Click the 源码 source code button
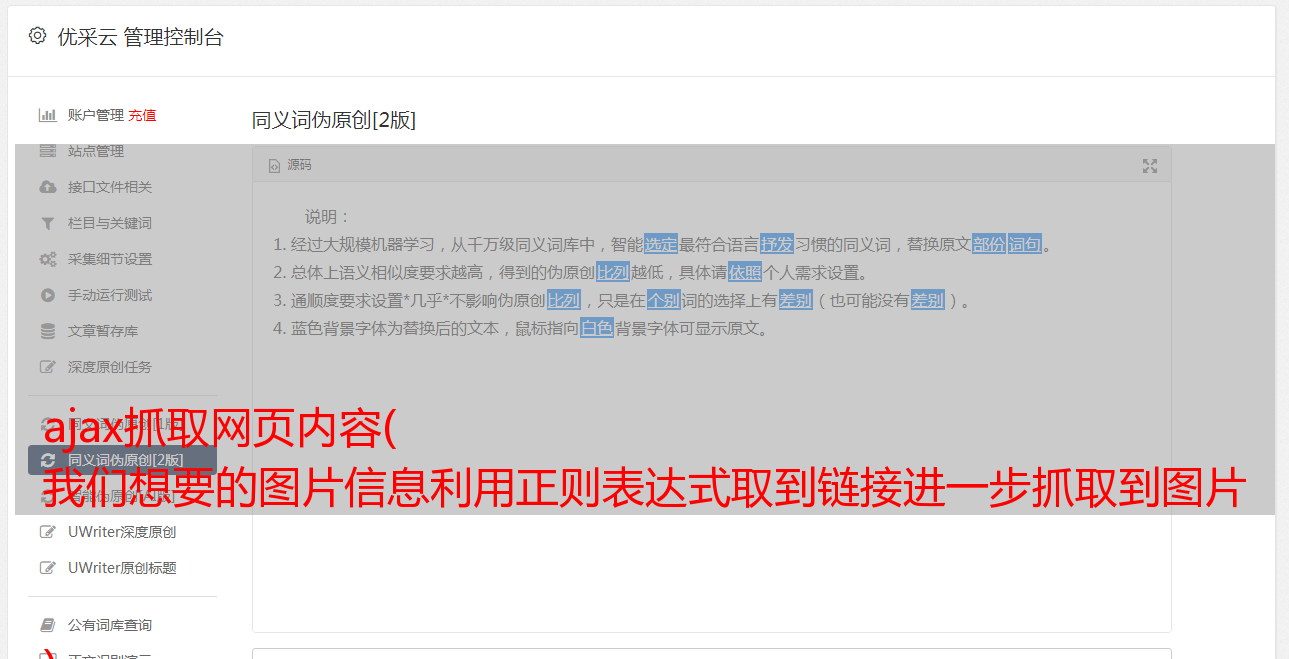 [290, 165]
